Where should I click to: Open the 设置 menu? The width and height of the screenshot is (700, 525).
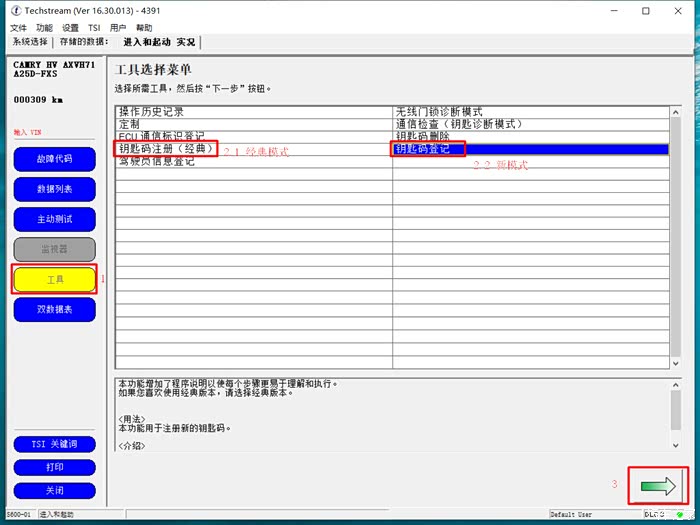click(70, 28)
